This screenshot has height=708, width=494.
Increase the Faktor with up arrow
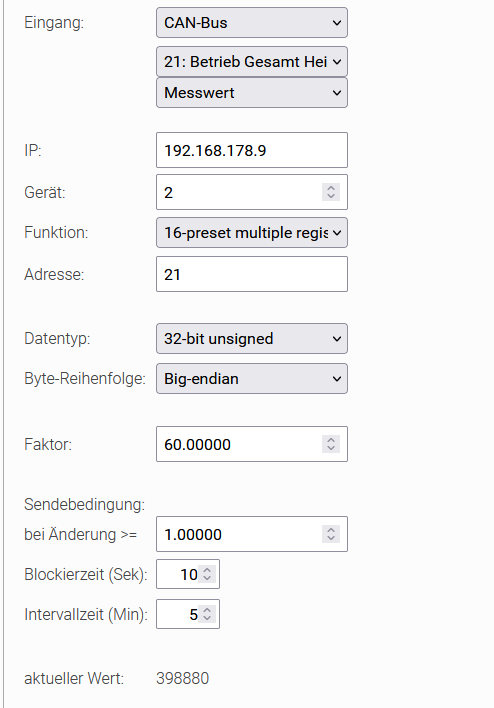(x=331, y=440)
